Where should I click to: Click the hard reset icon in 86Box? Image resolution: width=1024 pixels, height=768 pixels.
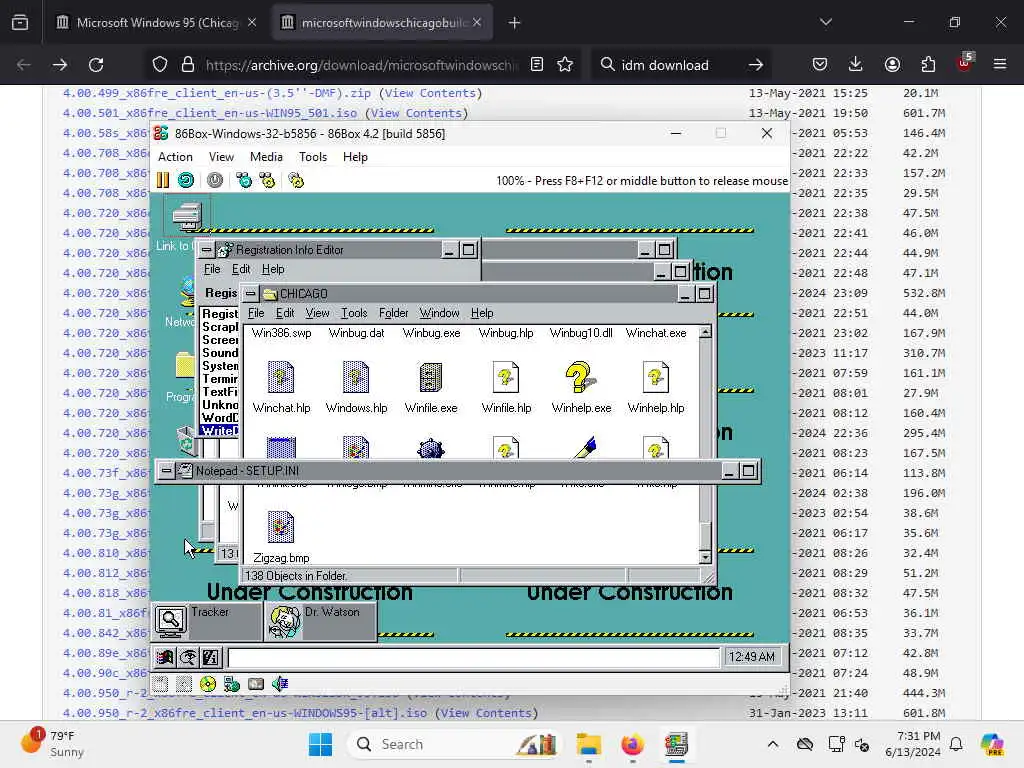186,180
